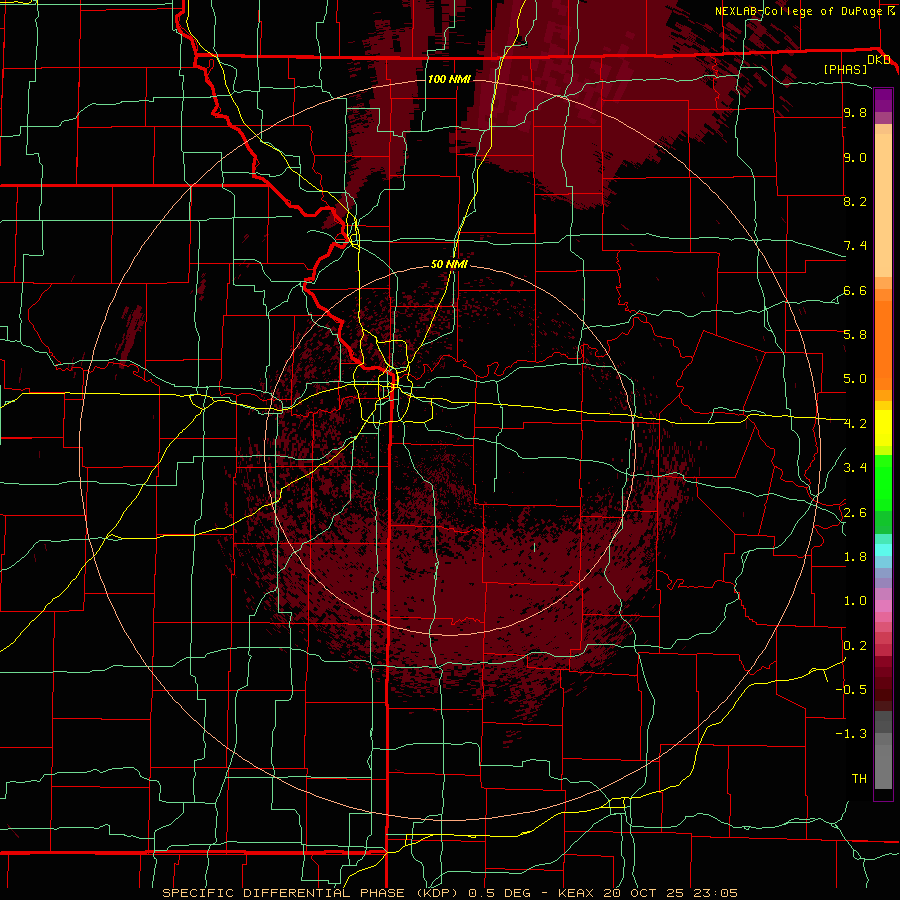Click the 9.8 value on the color scale
The image size is (900, 900).
(855, 113)
